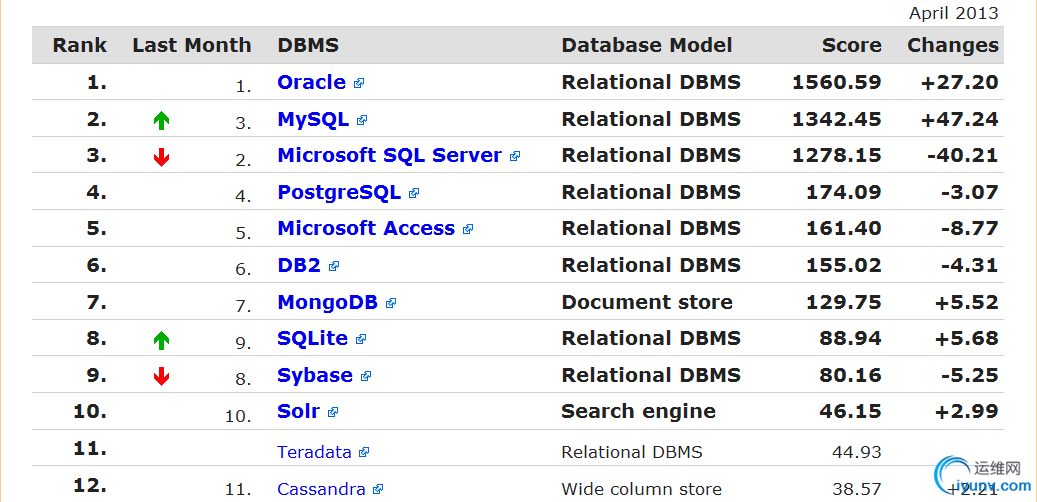Click the score value 46.15
Image resolution: width=1037 pixels, height=502 pixels.
(850, 411)
